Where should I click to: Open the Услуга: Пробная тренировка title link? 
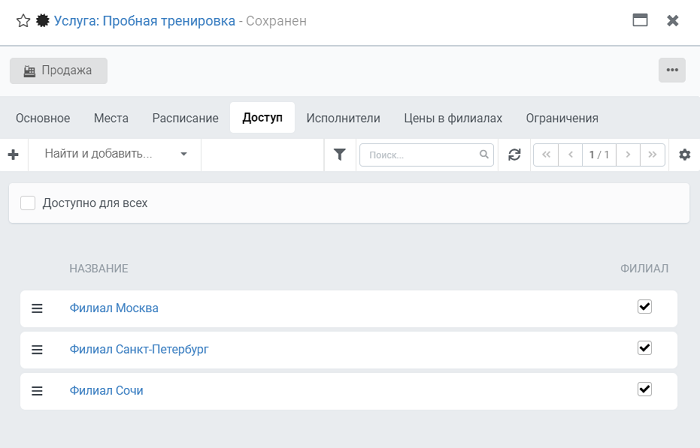[145, 21]
